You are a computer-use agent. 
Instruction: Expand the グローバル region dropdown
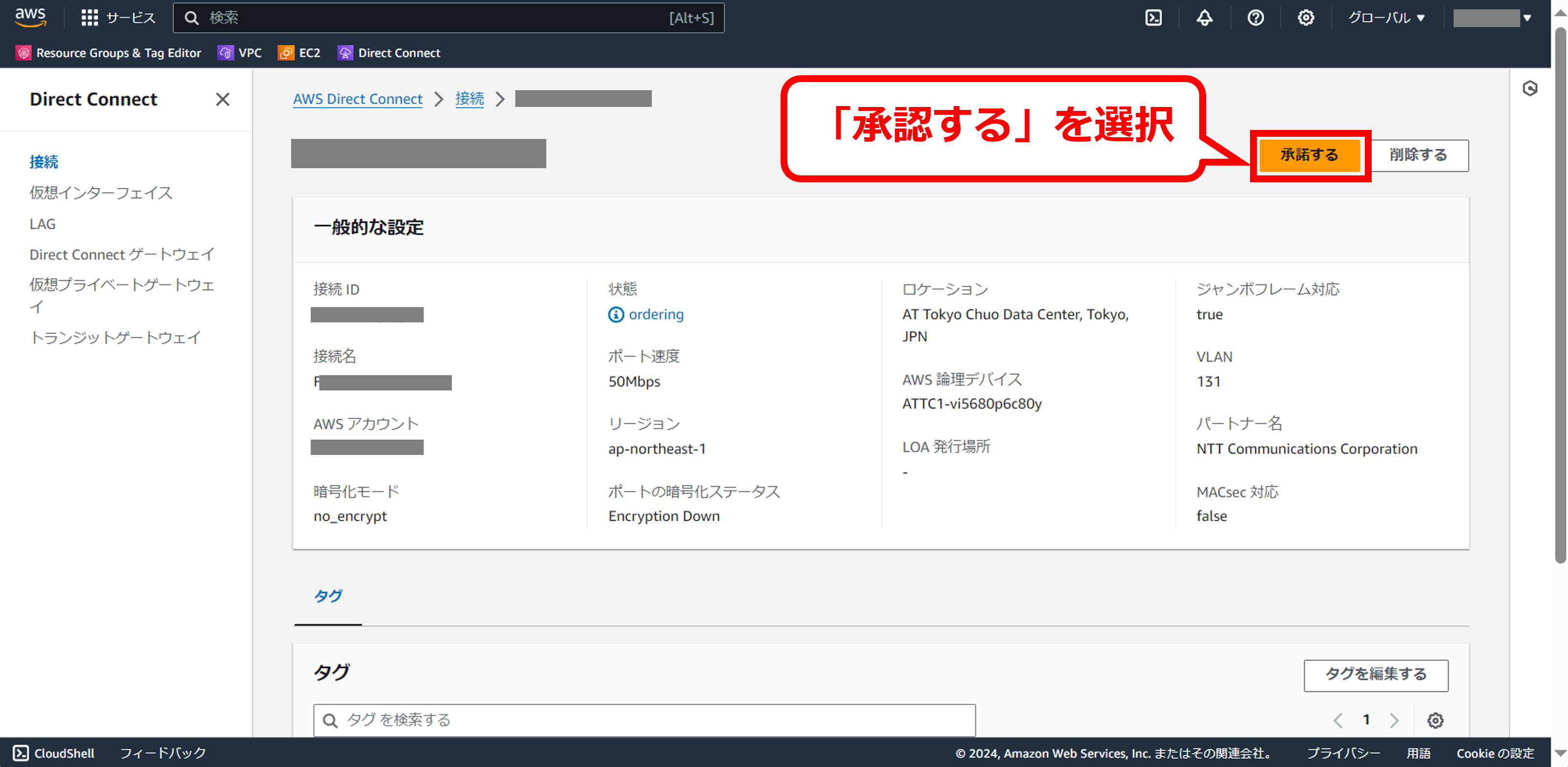click(x=1386, y=18)
